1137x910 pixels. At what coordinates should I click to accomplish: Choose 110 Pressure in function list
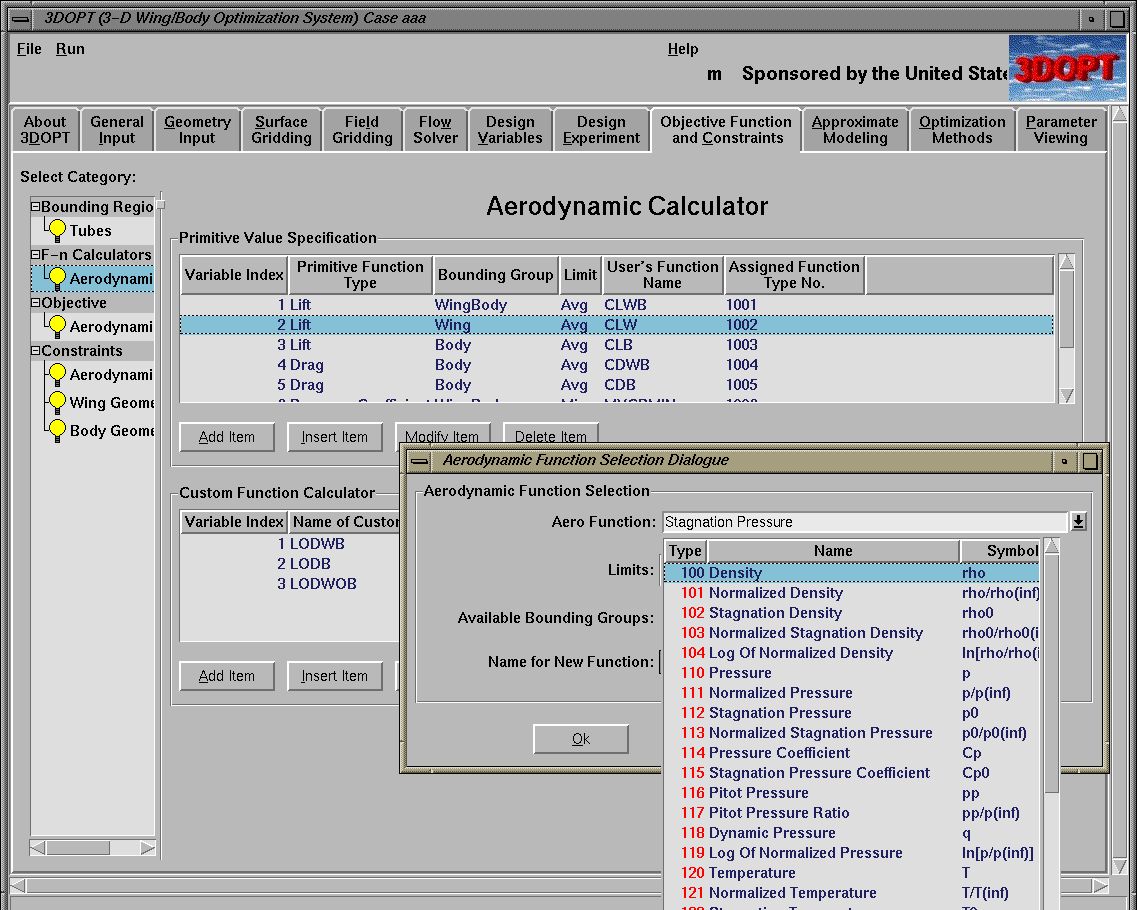point(852,673)
